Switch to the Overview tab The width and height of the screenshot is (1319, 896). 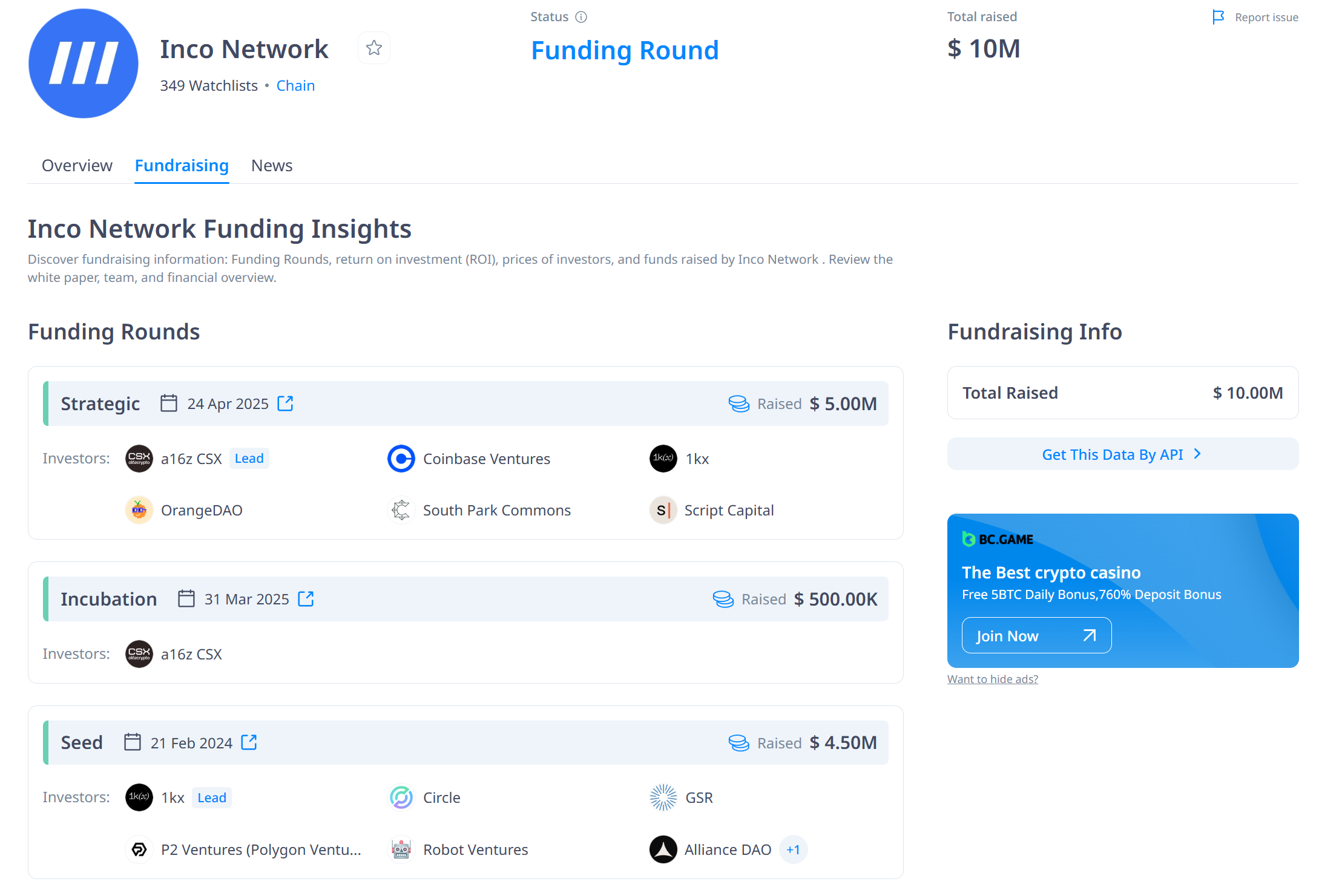77,165
